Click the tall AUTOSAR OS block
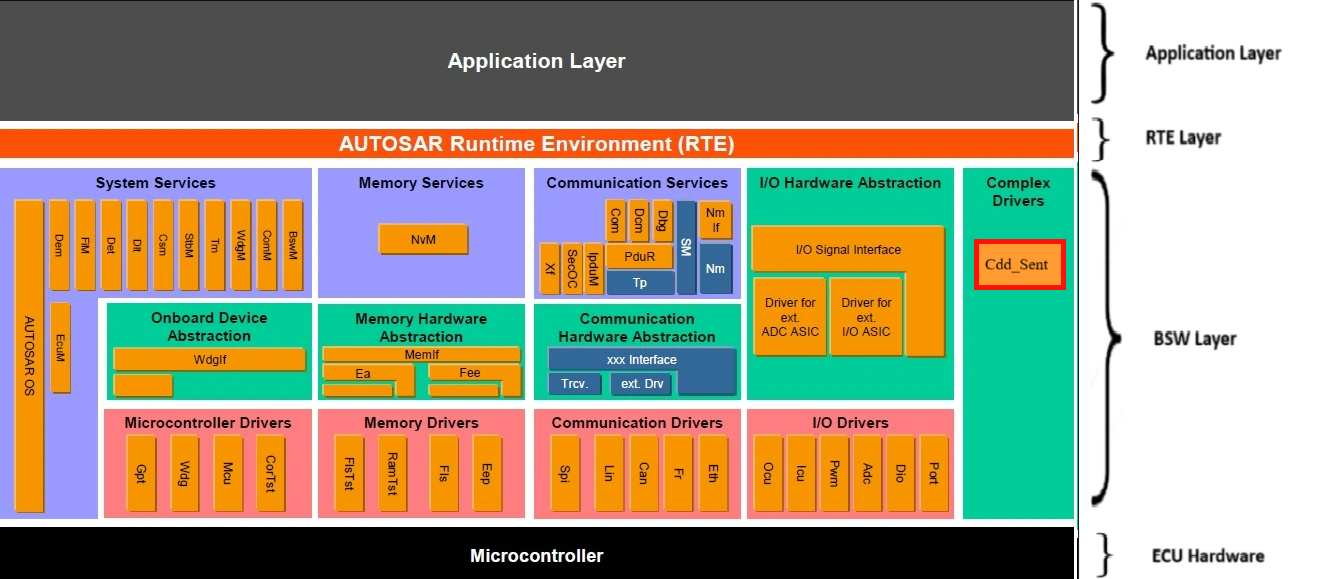This screenshot has width=1325, height=579. pyautogui.click(x=30, y=355)
